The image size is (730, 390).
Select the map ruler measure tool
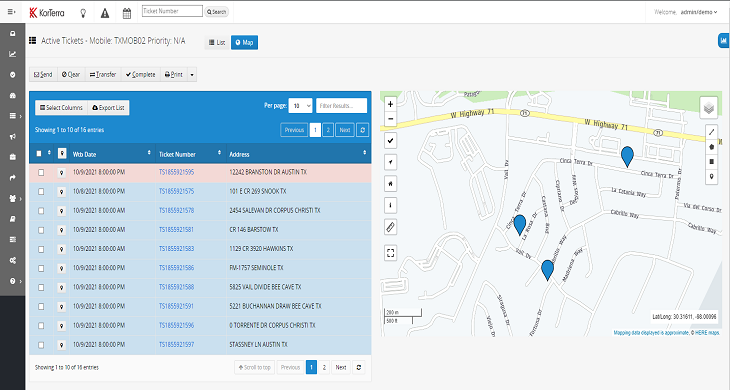tap(391, 227)
